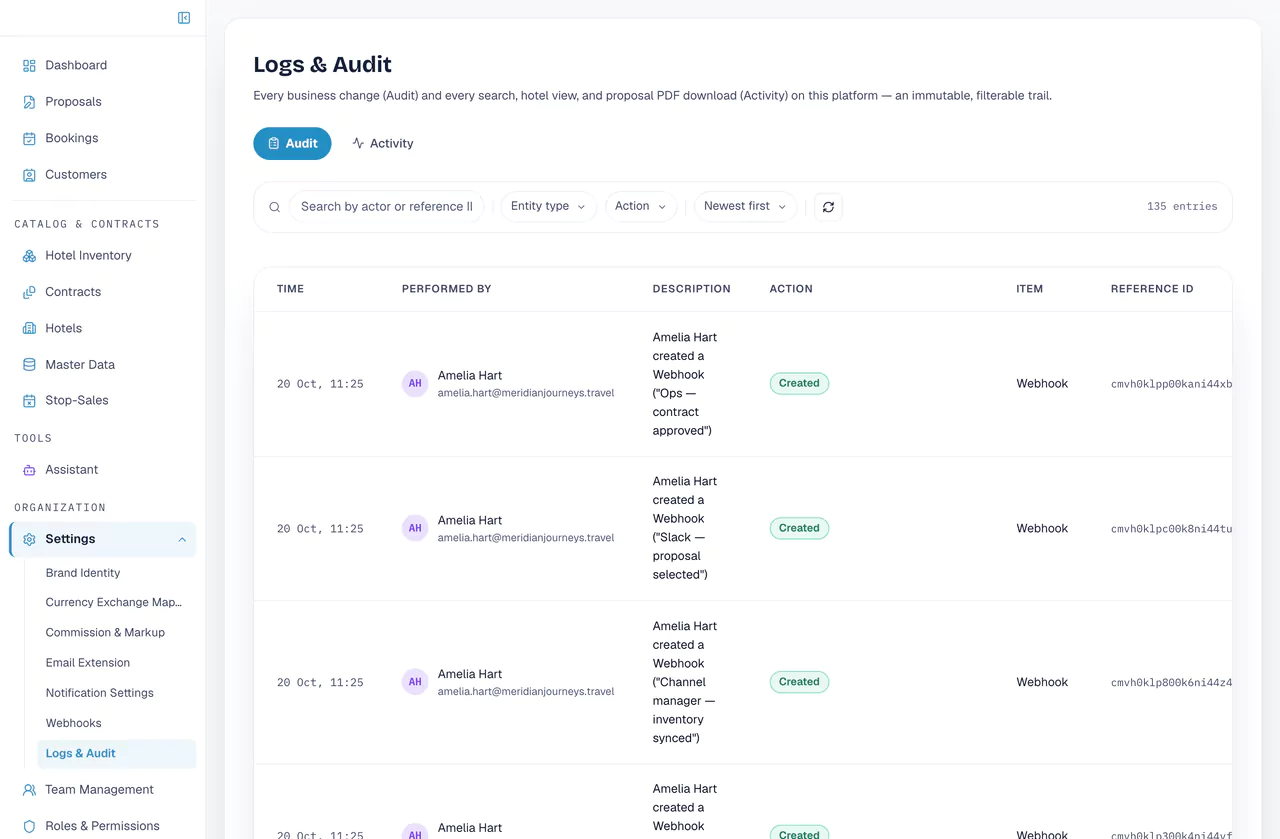The image size is (1280, 839).
Task: Click the Reference ID column header
Action: (x=1152, y=289)
